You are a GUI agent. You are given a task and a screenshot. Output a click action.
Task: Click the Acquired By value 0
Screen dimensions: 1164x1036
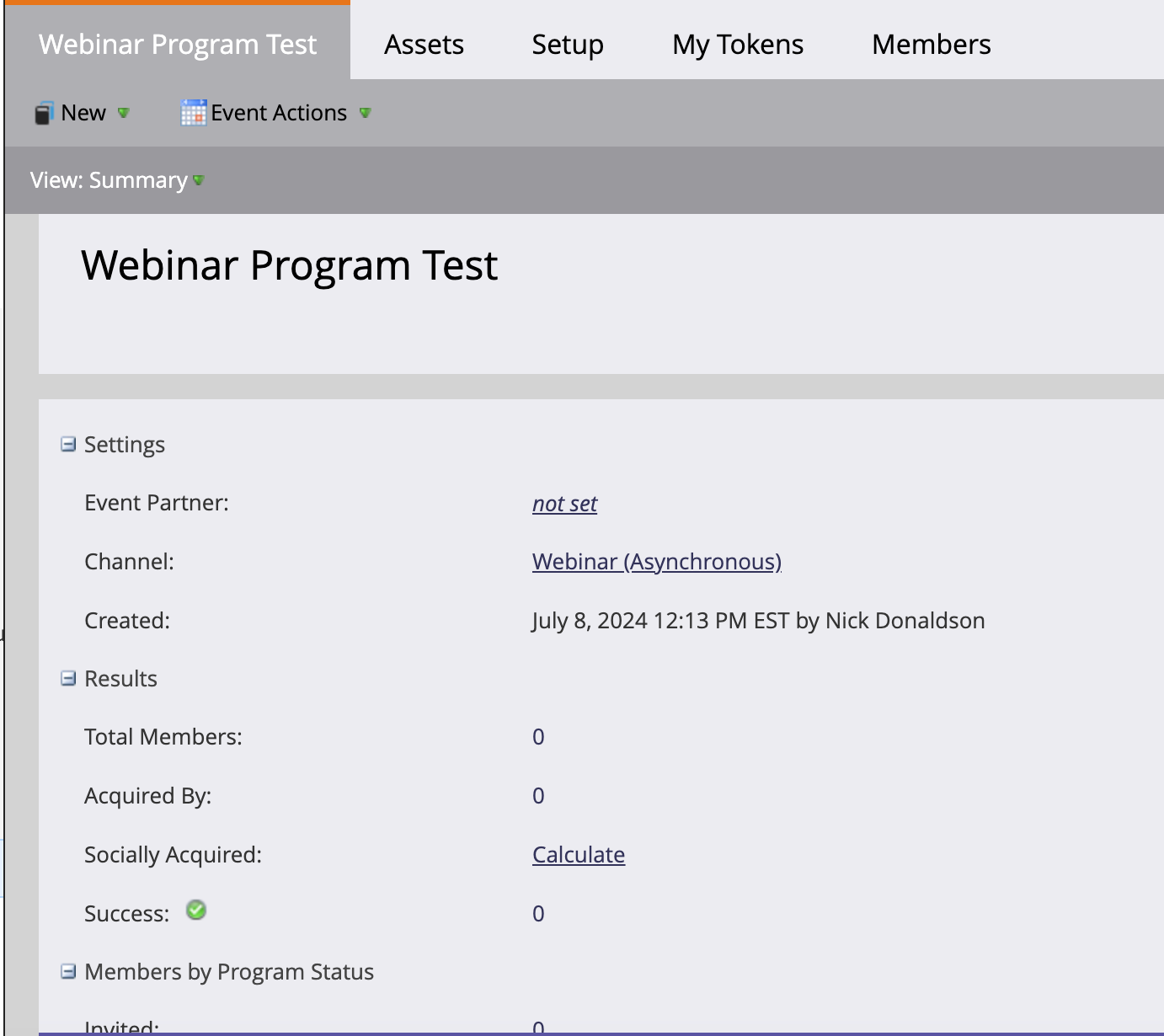pyautogui.click(x=538, y=796)
